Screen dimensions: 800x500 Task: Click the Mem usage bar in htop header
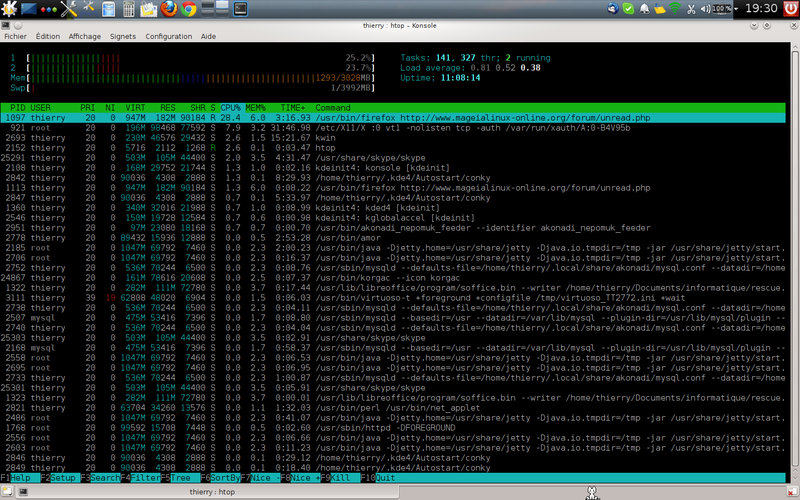pos(192,78)
